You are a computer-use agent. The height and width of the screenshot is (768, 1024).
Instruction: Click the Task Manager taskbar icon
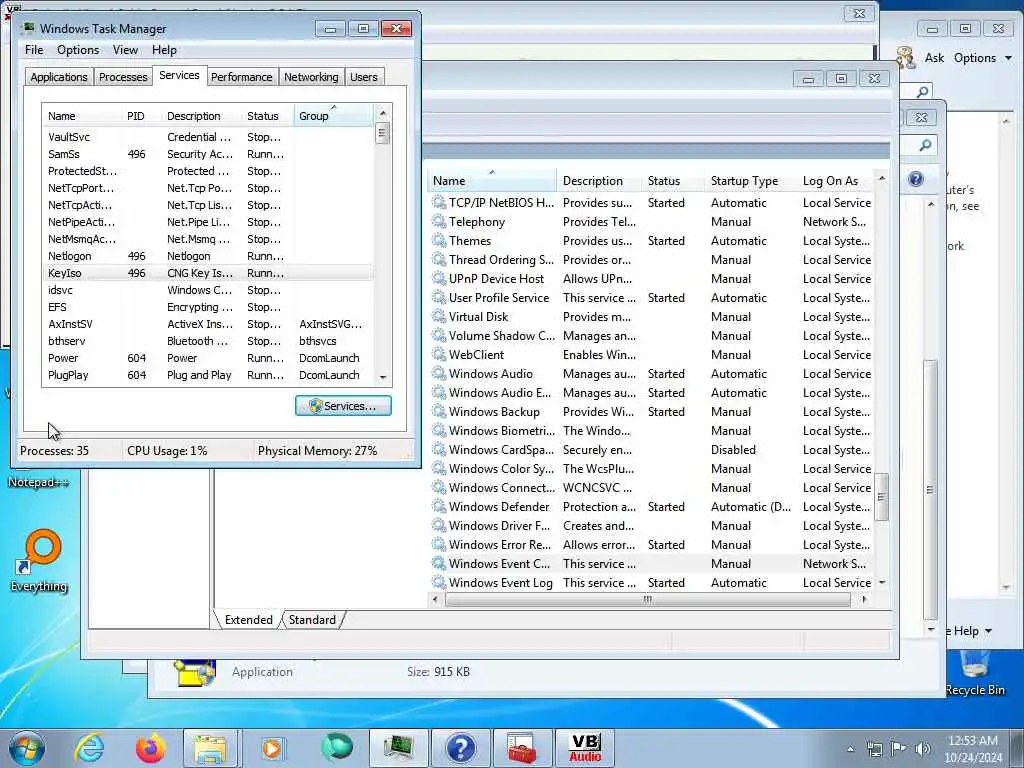398,748
